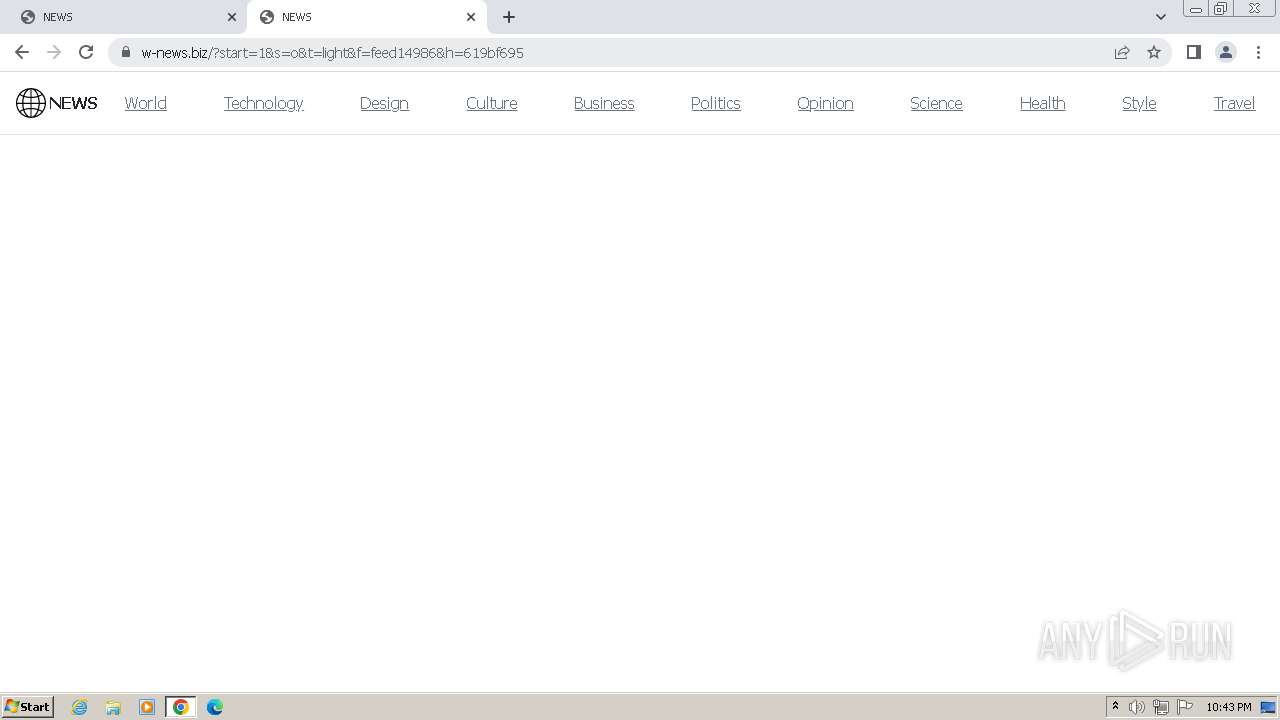Open Action Center flag icon

[1185, 707]
